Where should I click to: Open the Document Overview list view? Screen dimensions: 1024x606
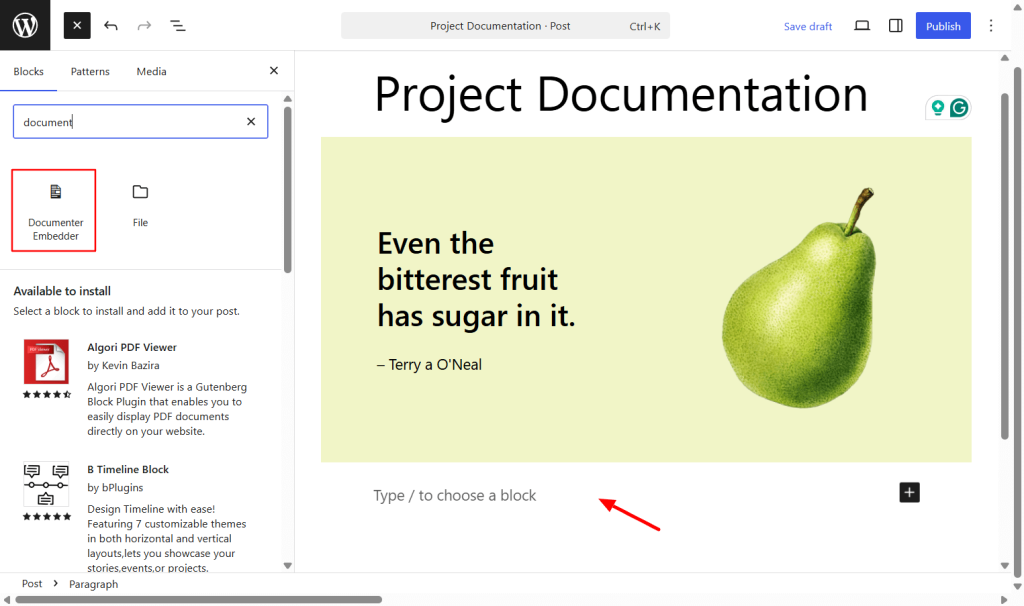click(178, 25)
